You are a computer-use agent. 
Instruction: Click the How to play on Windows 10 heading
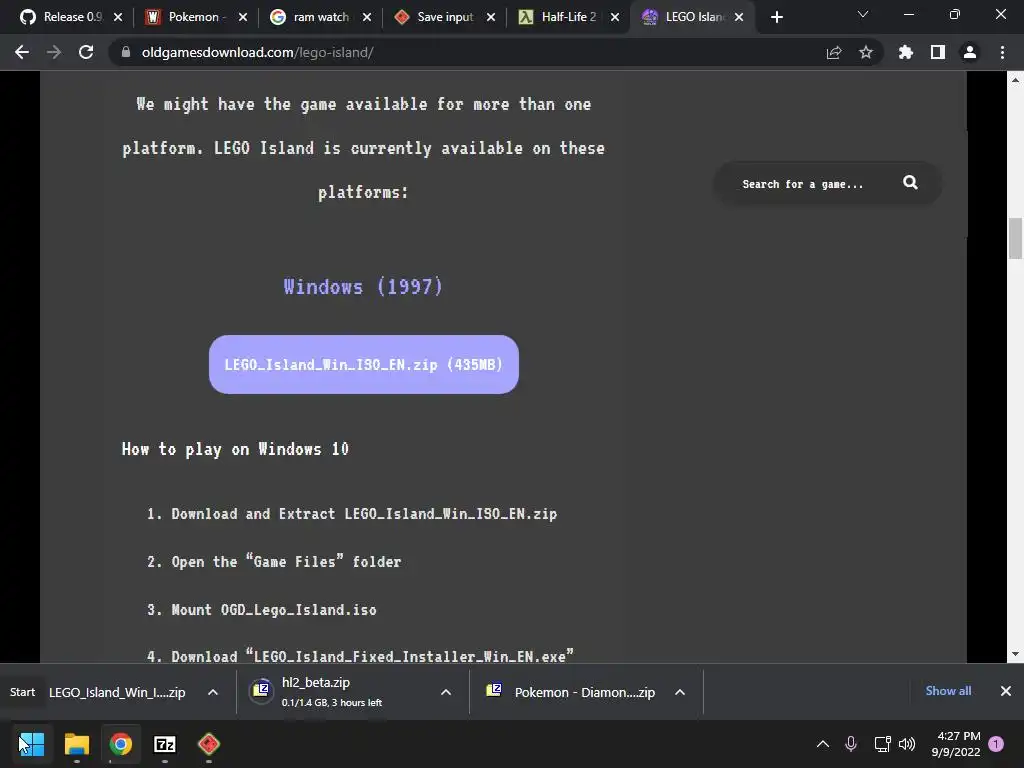pos(235,449)
